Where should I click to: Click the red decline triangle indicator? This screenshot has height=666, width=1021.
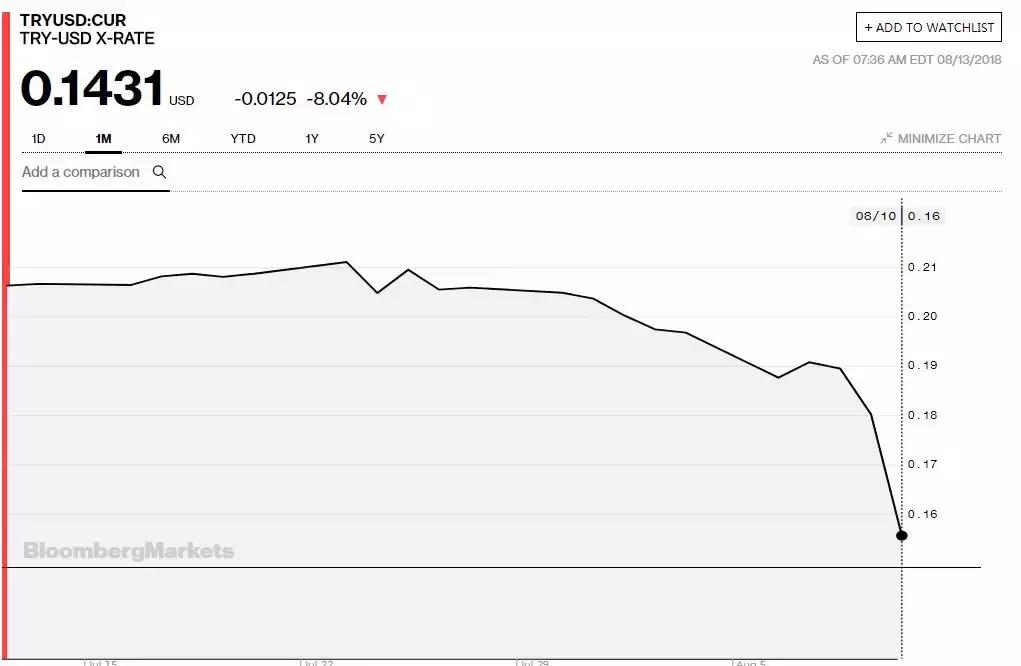[x=383, y=99]
